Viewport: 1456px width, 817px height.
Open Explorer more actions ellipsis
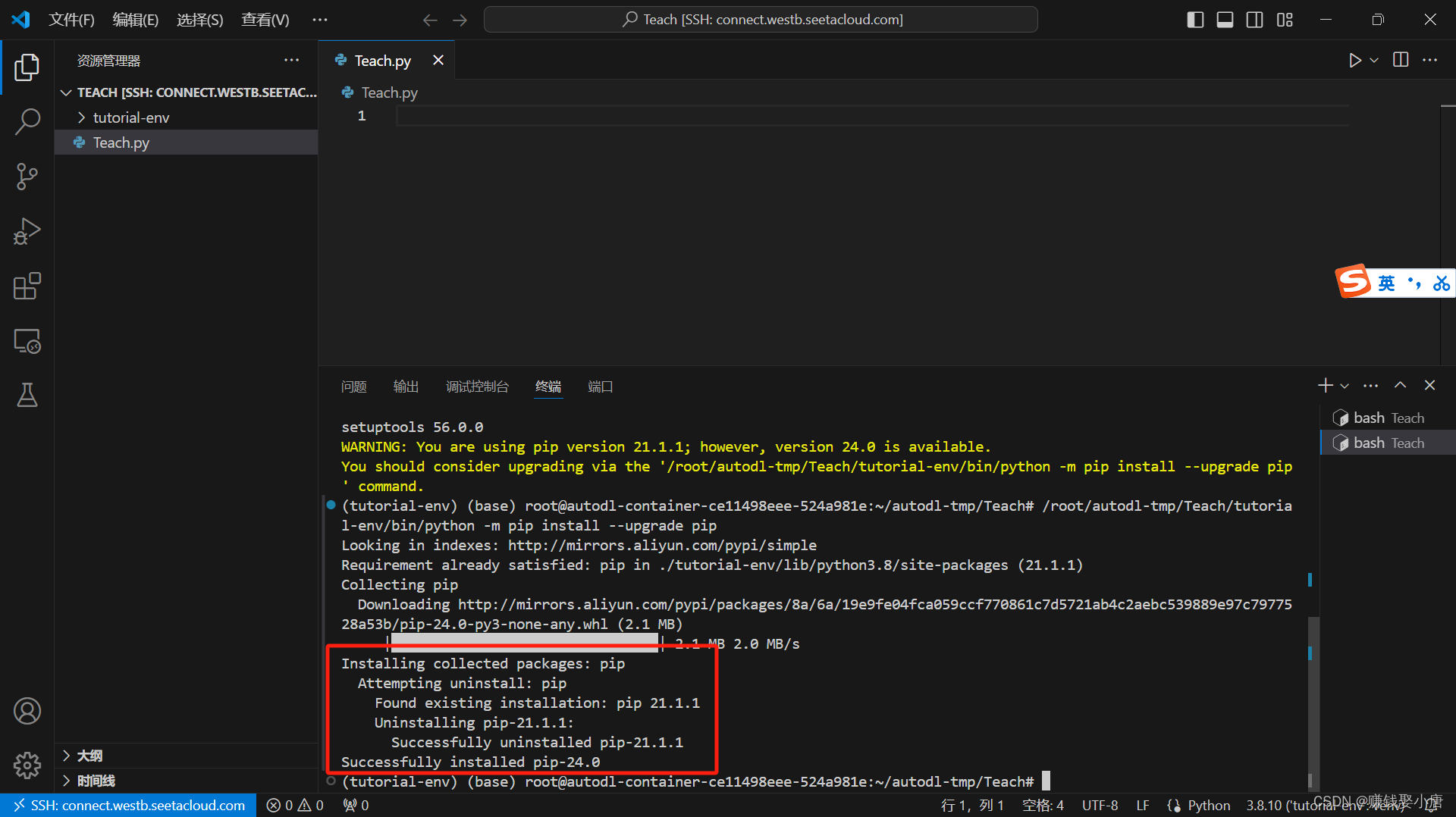[292, 60]
